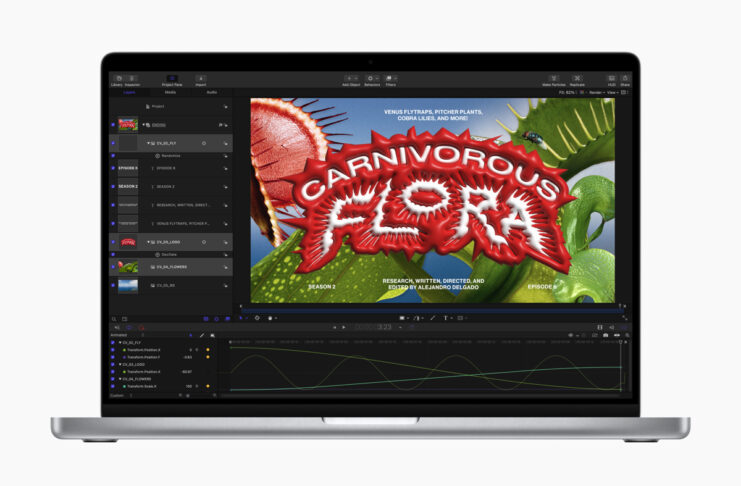Select the Text tool under canvas

tap(446, 318)
